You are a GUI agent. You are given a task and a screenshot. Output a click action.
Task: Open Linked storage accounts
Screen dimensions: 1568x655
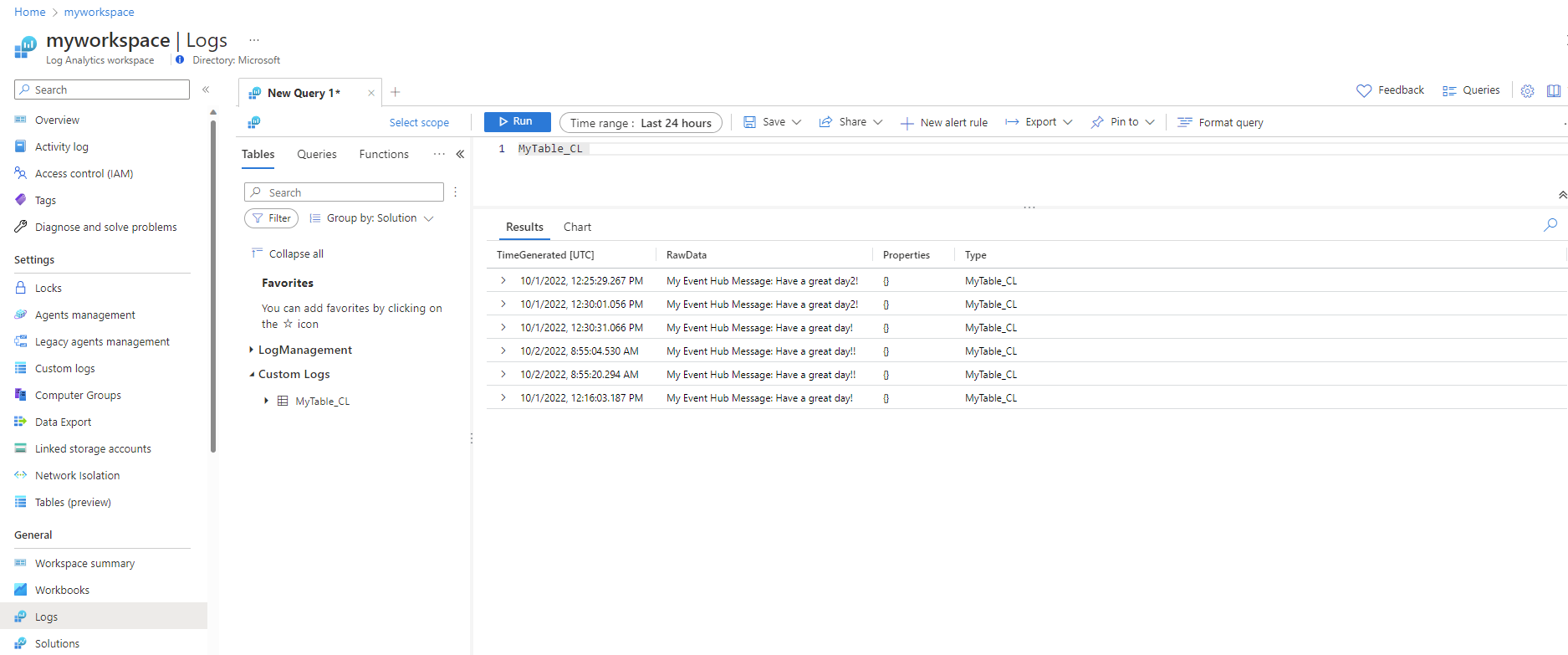click(93, 448)
